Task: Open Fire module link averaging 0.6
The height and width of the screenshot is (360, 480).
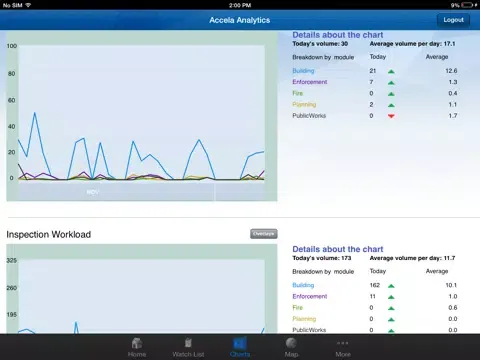Action: click(x=298, y=308)
